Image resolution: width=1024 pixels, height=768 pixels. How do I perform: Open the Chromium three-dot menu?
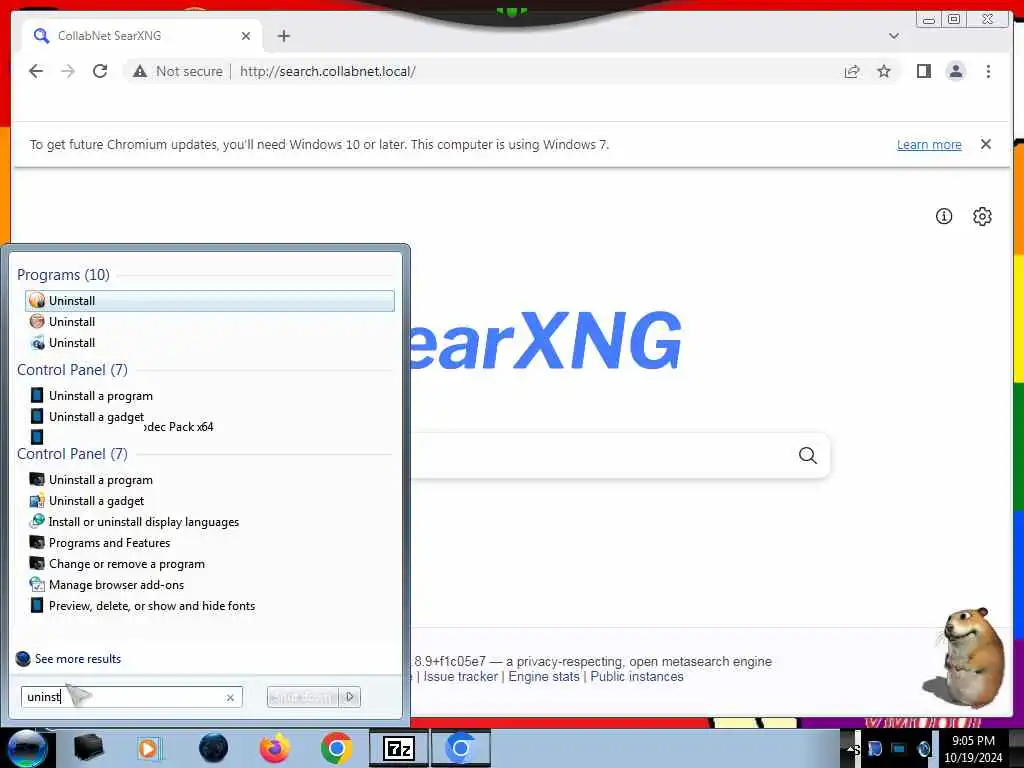[988, 71]
